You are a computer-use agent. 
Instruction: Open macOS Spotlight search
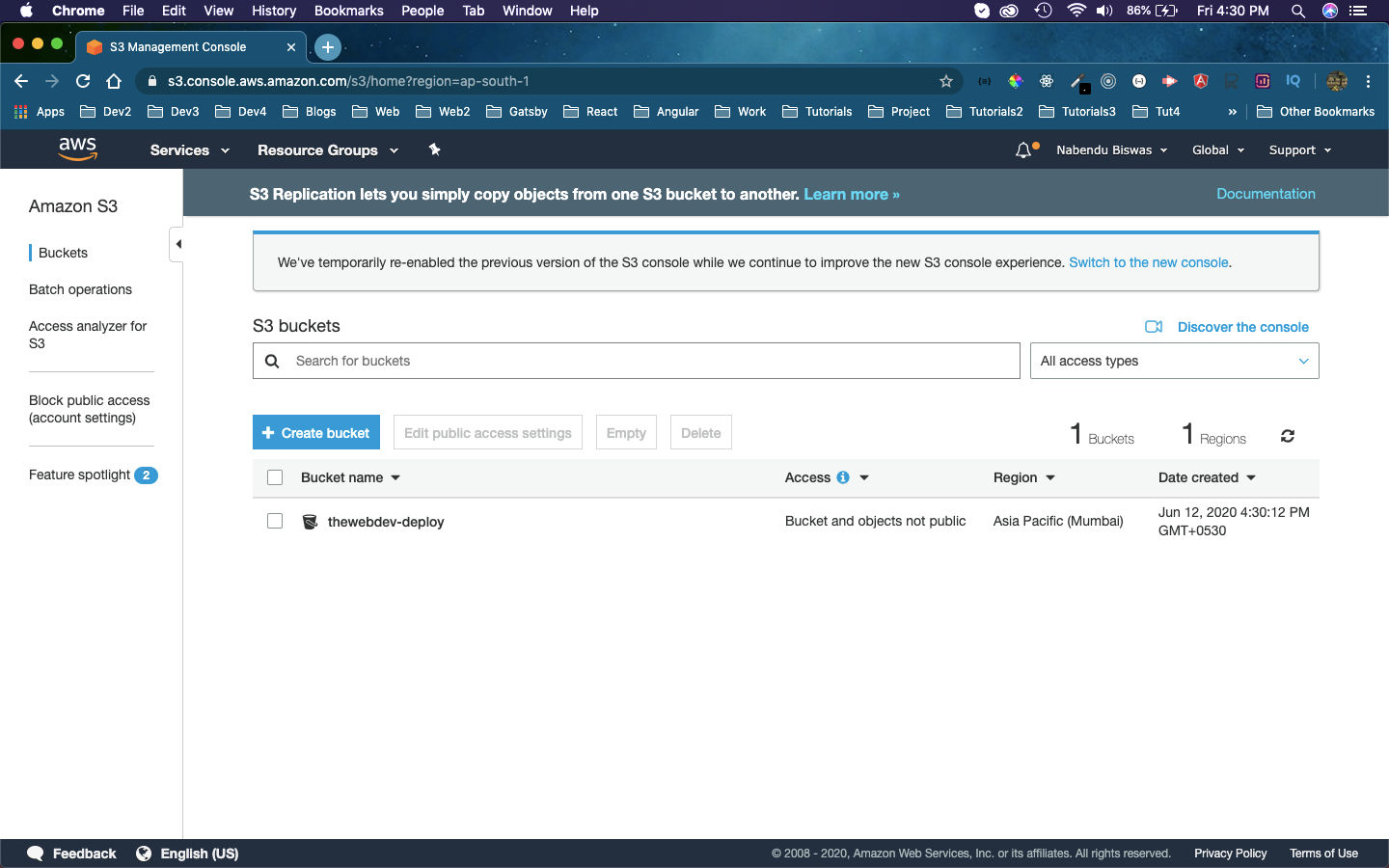tap(1298, 11)
